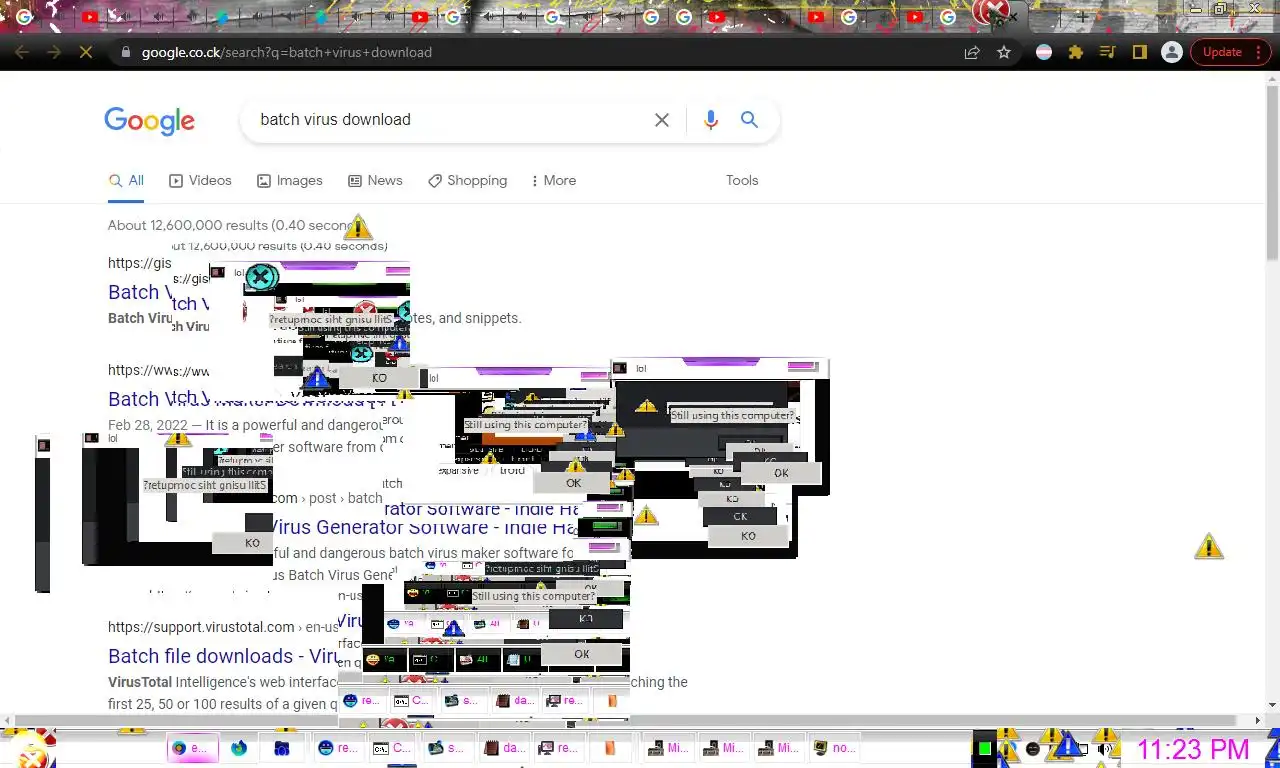Open the Extensions puzzle-piece menu

coord(1076,52)
